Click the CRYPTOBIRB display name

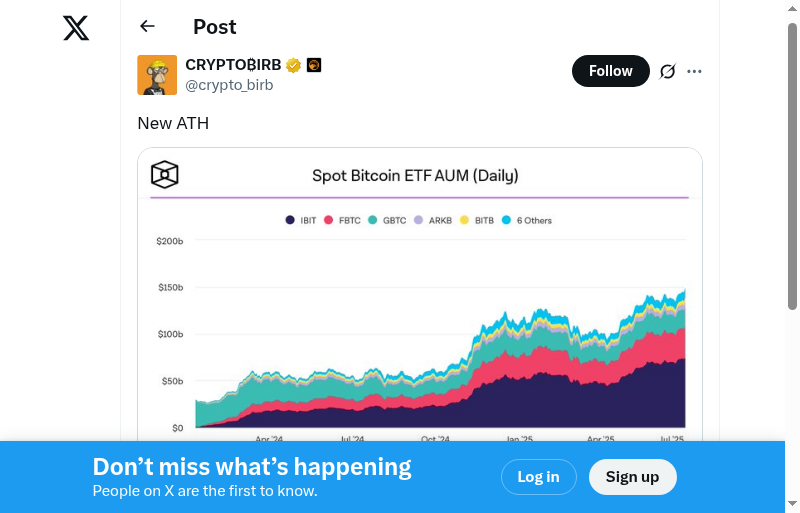click(x=233, y=65)
